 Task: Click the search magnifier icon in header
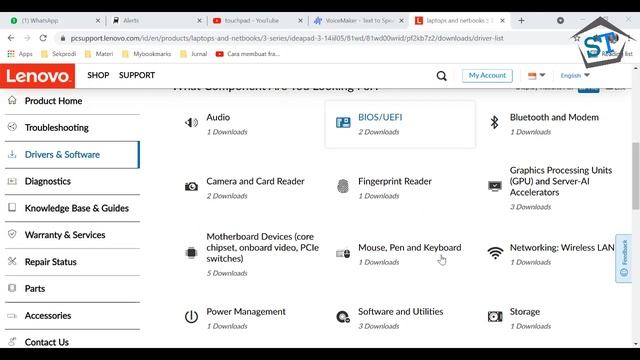tap(441, 76)
